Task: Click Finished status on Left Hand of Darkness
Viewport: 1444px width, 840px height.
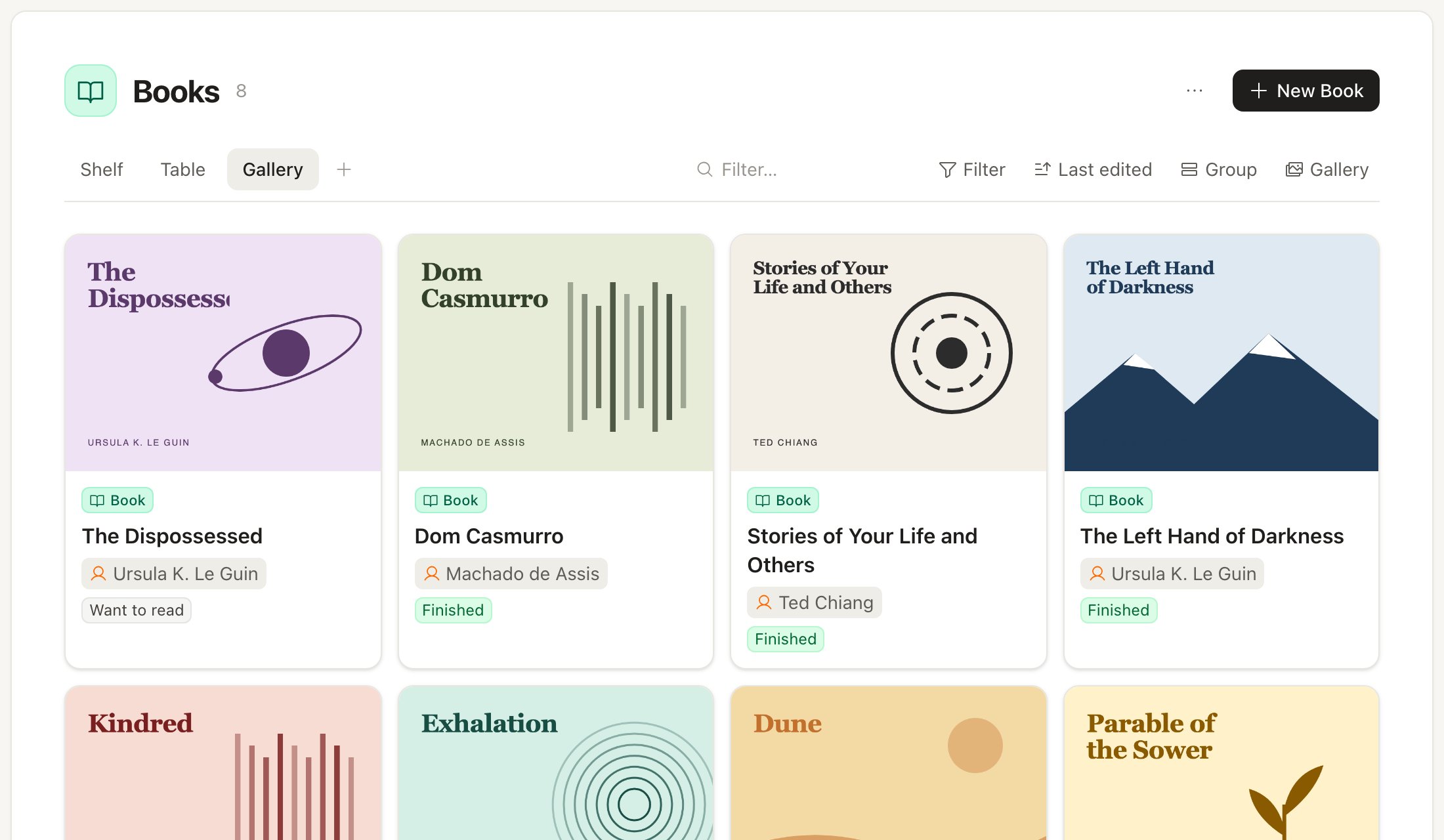Action: click(1118, 610)
